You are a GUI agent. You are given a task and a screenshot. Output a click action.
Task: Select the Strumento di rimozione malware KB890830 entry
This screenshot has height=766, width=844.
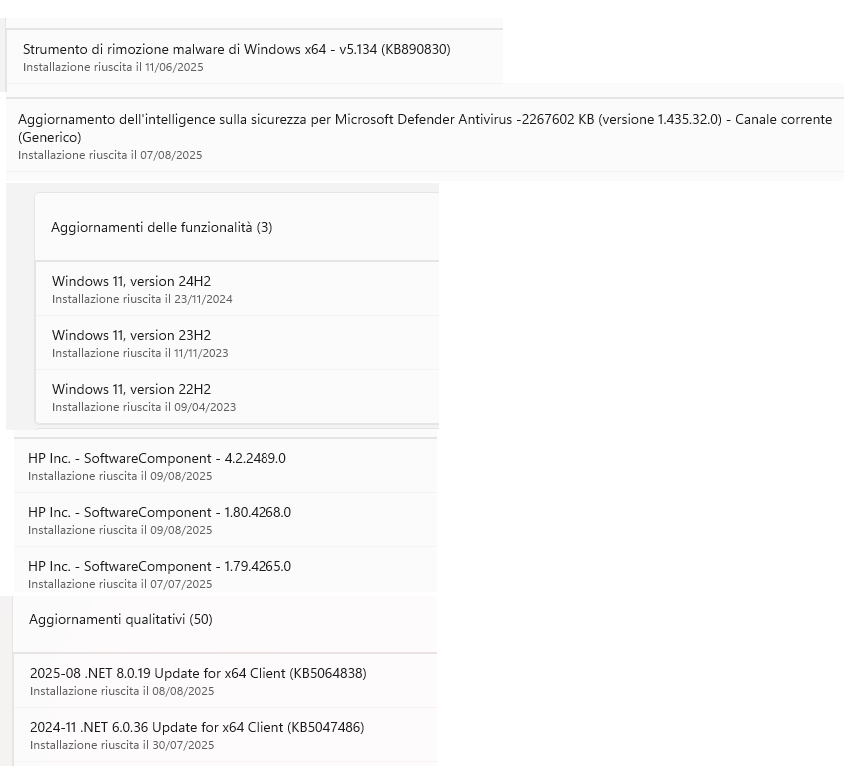point(254,57)
